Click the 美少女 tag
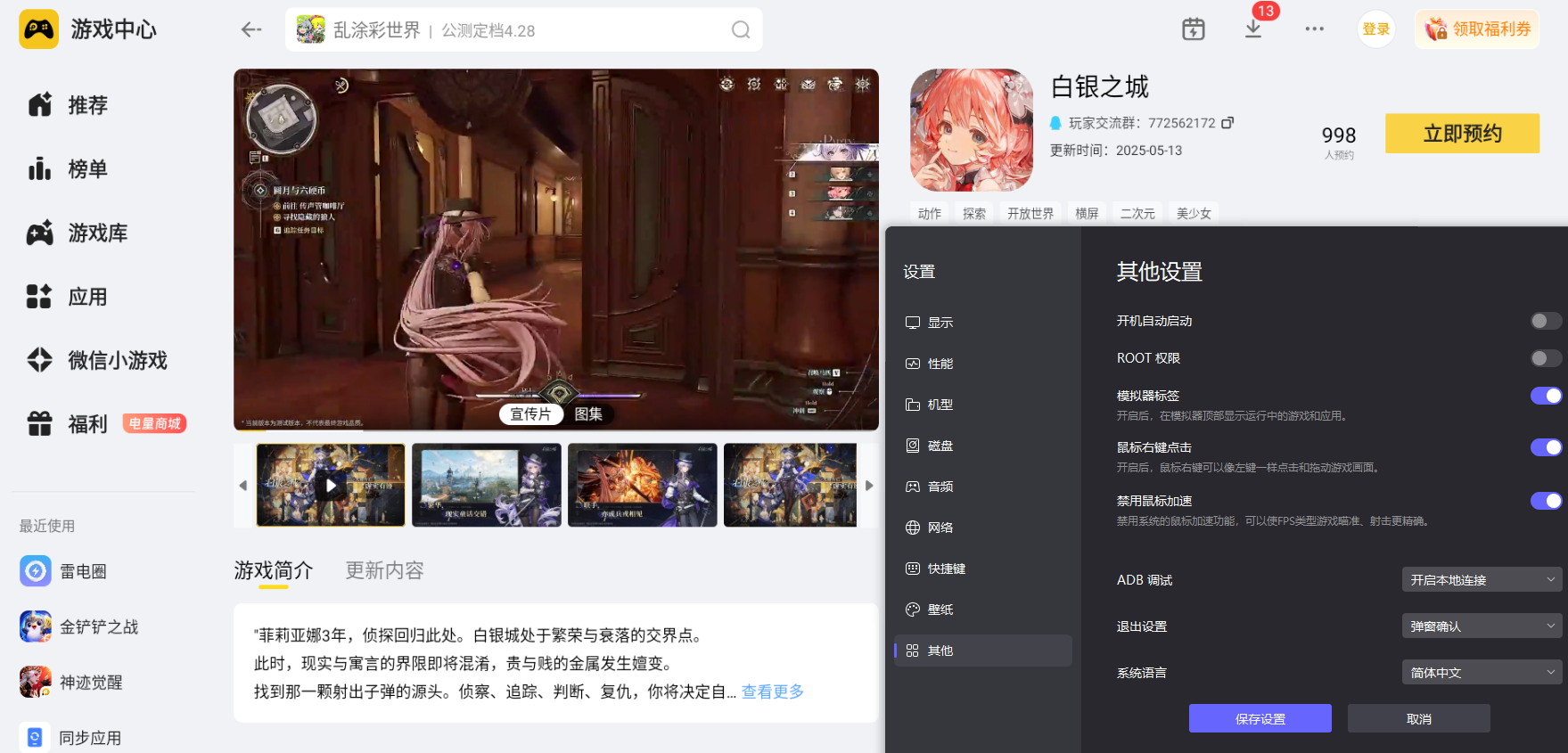The width and height of the screenshot is (1568, 753). click(1194, 214)
